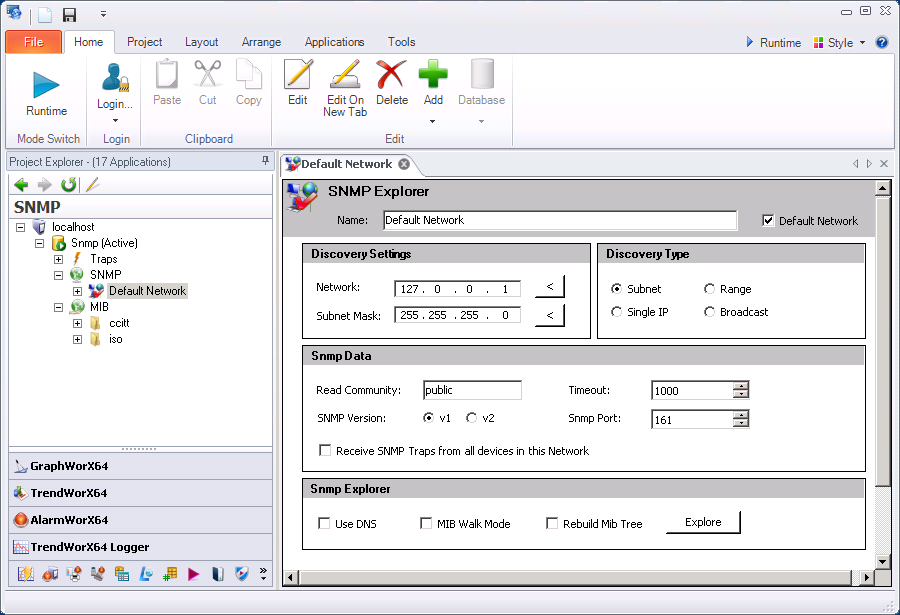Click the red Delete icon
Viewport: 900px width, 615px height.
click(391, 76)
